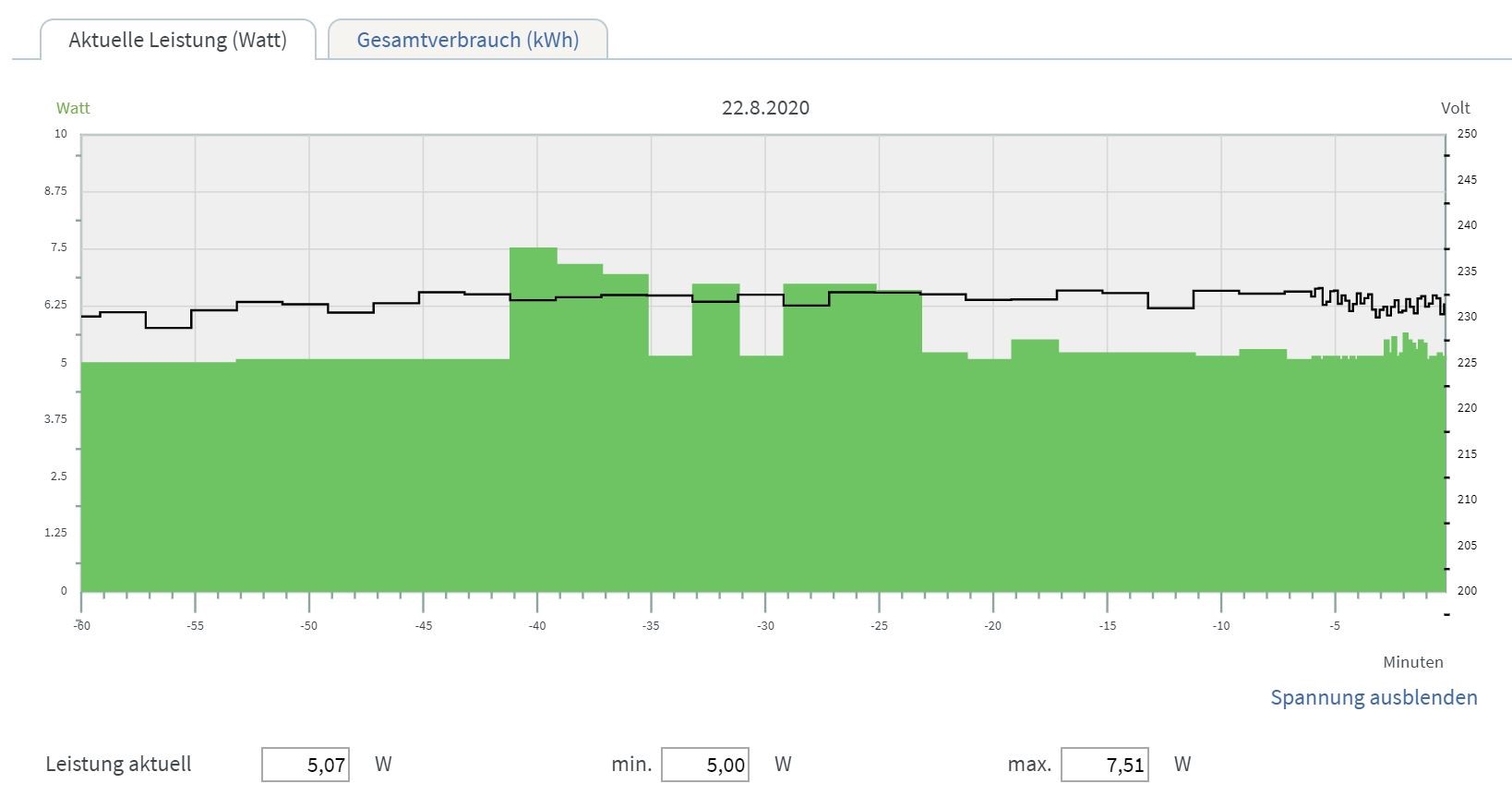Click the tallest green power bar at 7.5 watts

[x=534, y=418]
